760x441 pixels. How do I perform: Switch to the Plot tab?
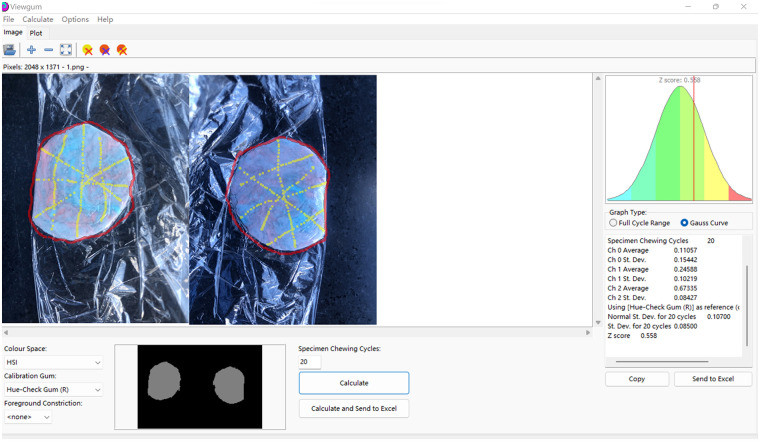(x=36, y=33)
